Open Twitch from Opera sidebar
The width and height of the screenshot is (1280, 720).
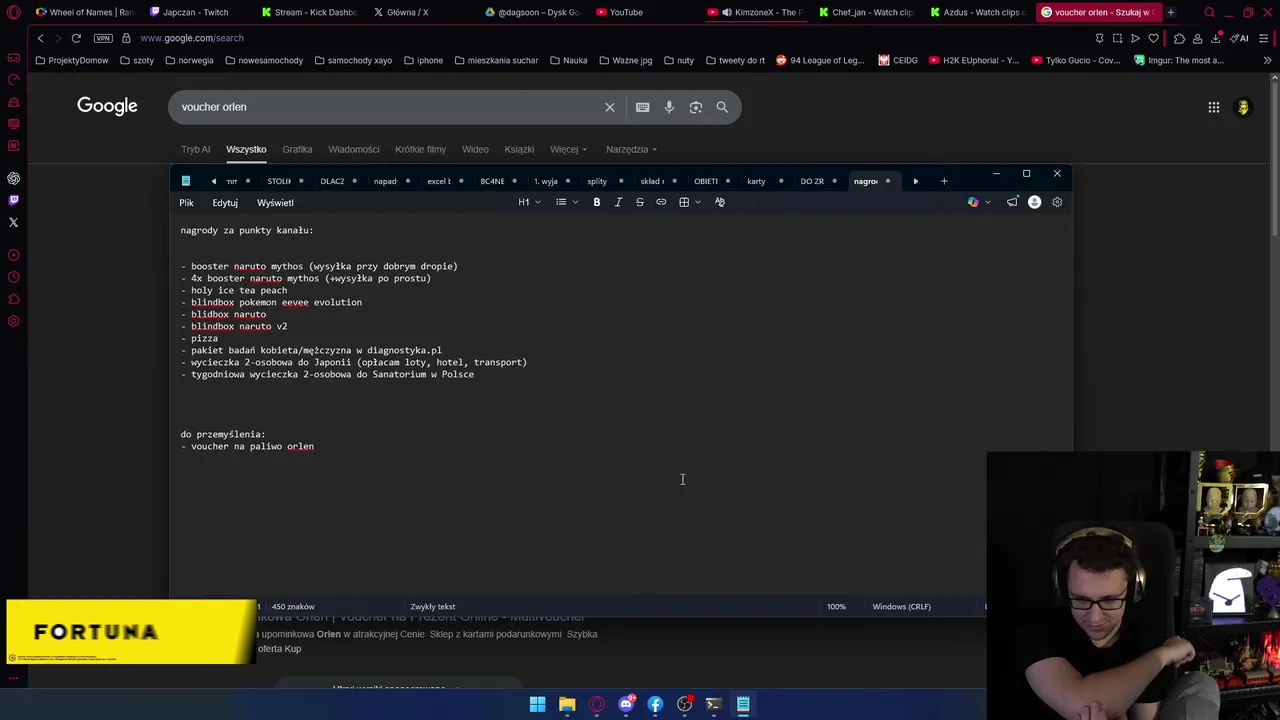click(x=14, y=200)
